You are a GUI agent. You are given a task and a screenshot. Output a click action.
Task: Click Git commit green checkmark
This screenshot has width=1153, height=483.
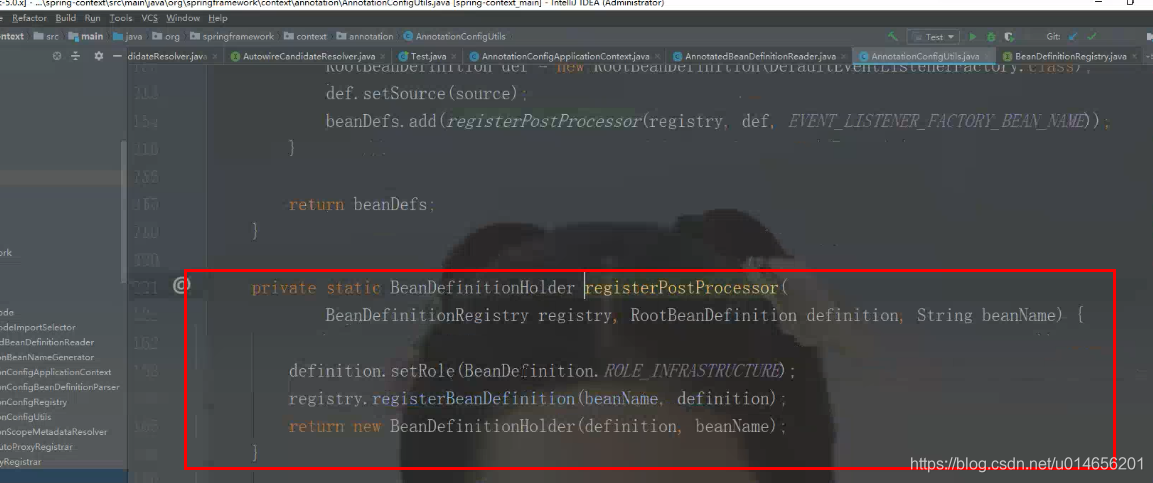[1092, 37]
